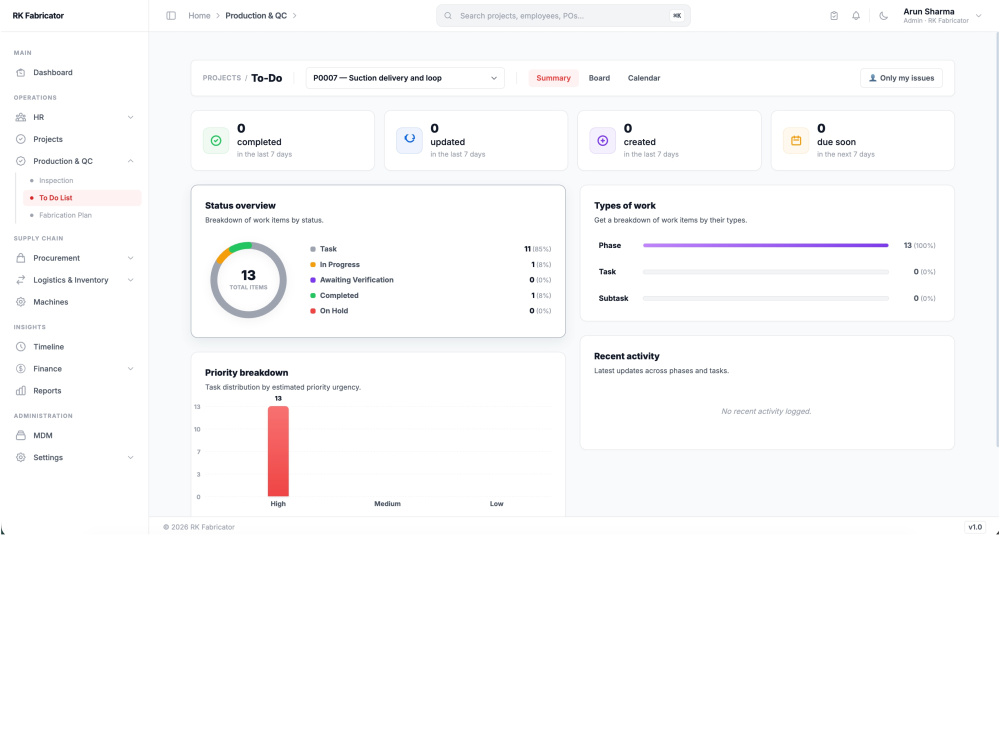Click the Subtask gray progress bar
The height and width of the screenshot is (750, 1000).
point(765,298)
